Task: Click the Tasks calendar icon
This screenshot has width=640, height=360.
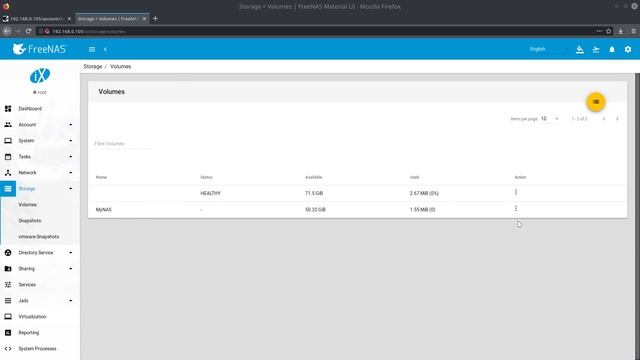Action: (8, 157)
